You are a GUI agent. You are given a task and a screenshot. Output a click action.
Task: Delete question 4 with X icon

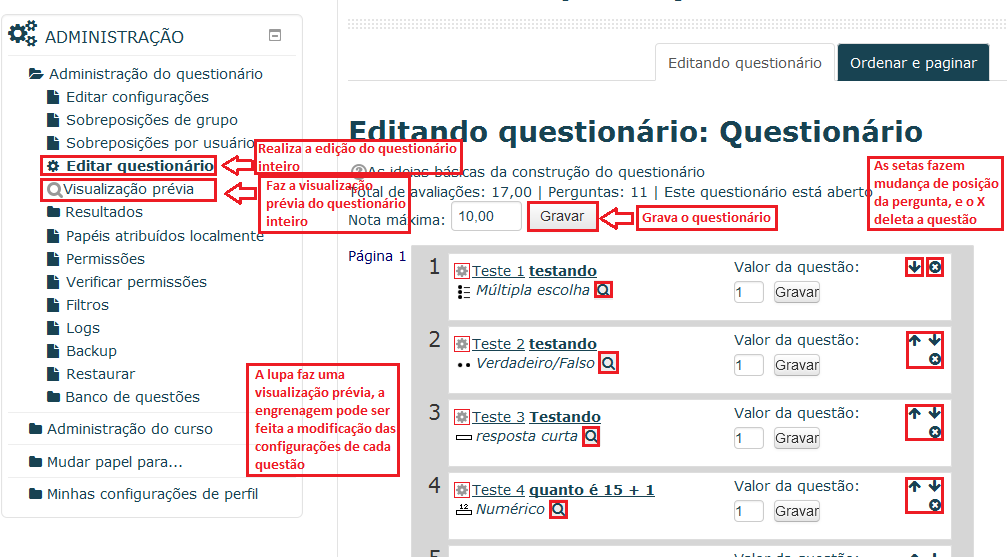934,505
